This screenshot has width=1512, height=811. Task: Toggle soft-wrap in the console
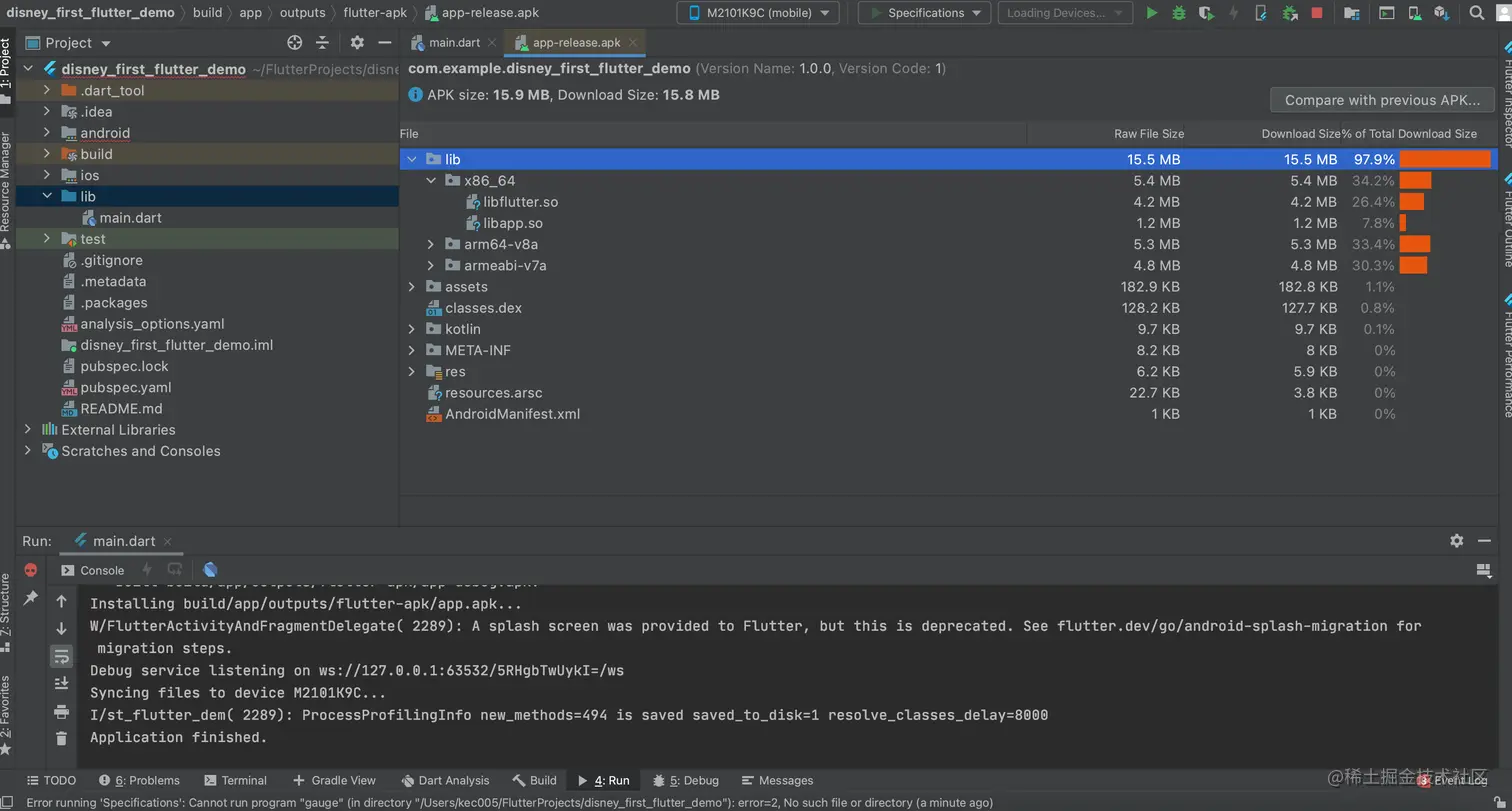click(x=62, y=656)
